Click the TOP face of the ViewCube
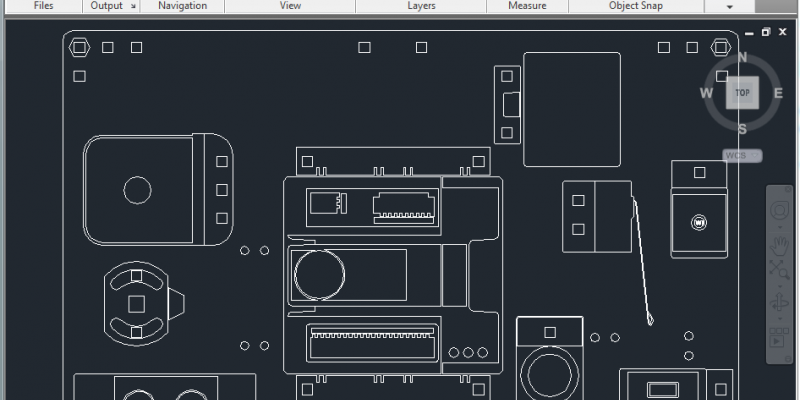Screen dimensions: 800x400 pyautogui.click(x=742, y=93)
